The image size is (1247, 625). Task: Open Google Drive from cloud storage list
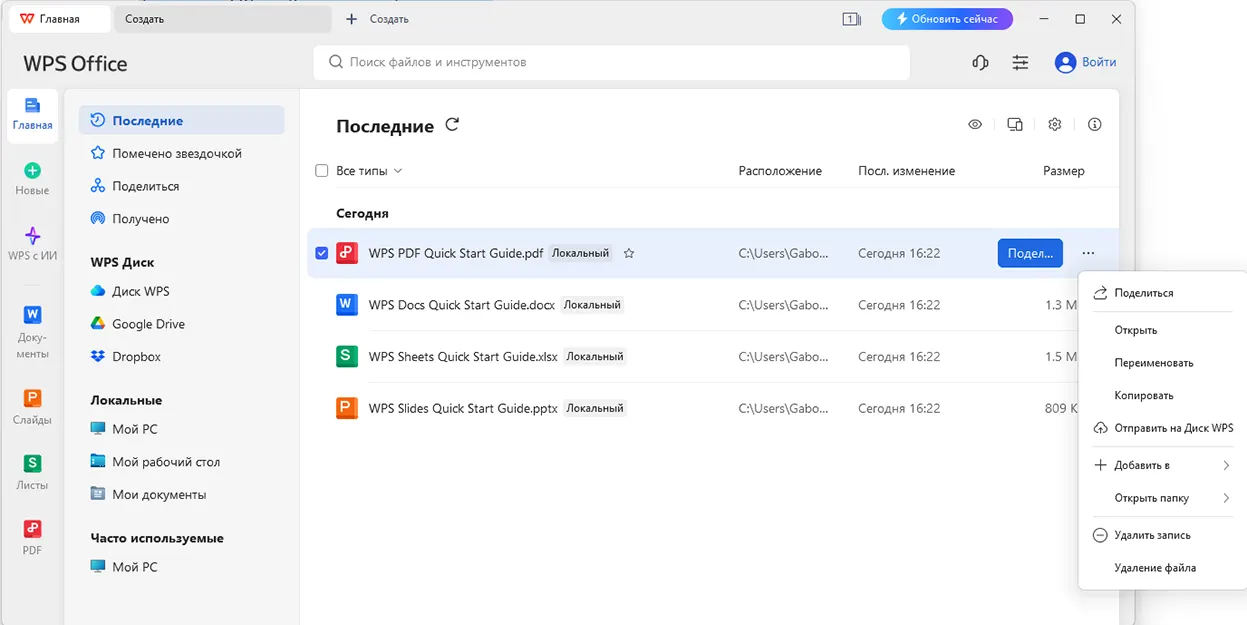tap(146, 323)
